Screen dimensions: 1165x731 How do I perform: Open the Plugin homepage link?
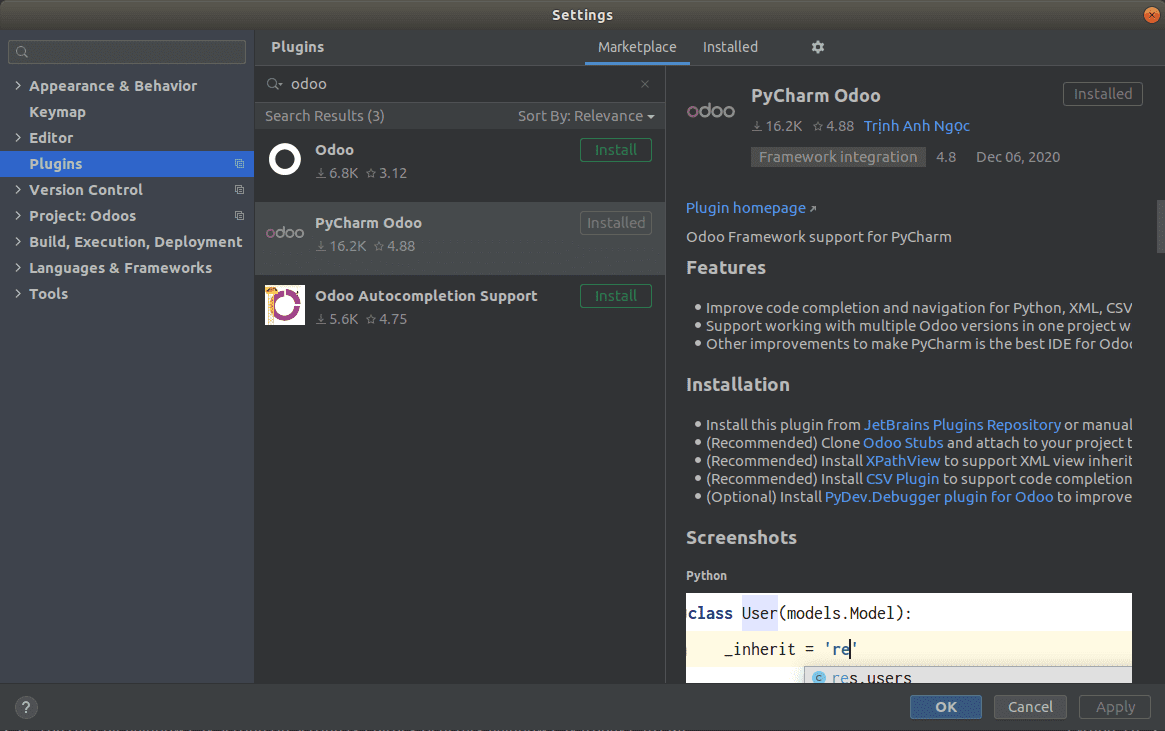coord(750,208)
